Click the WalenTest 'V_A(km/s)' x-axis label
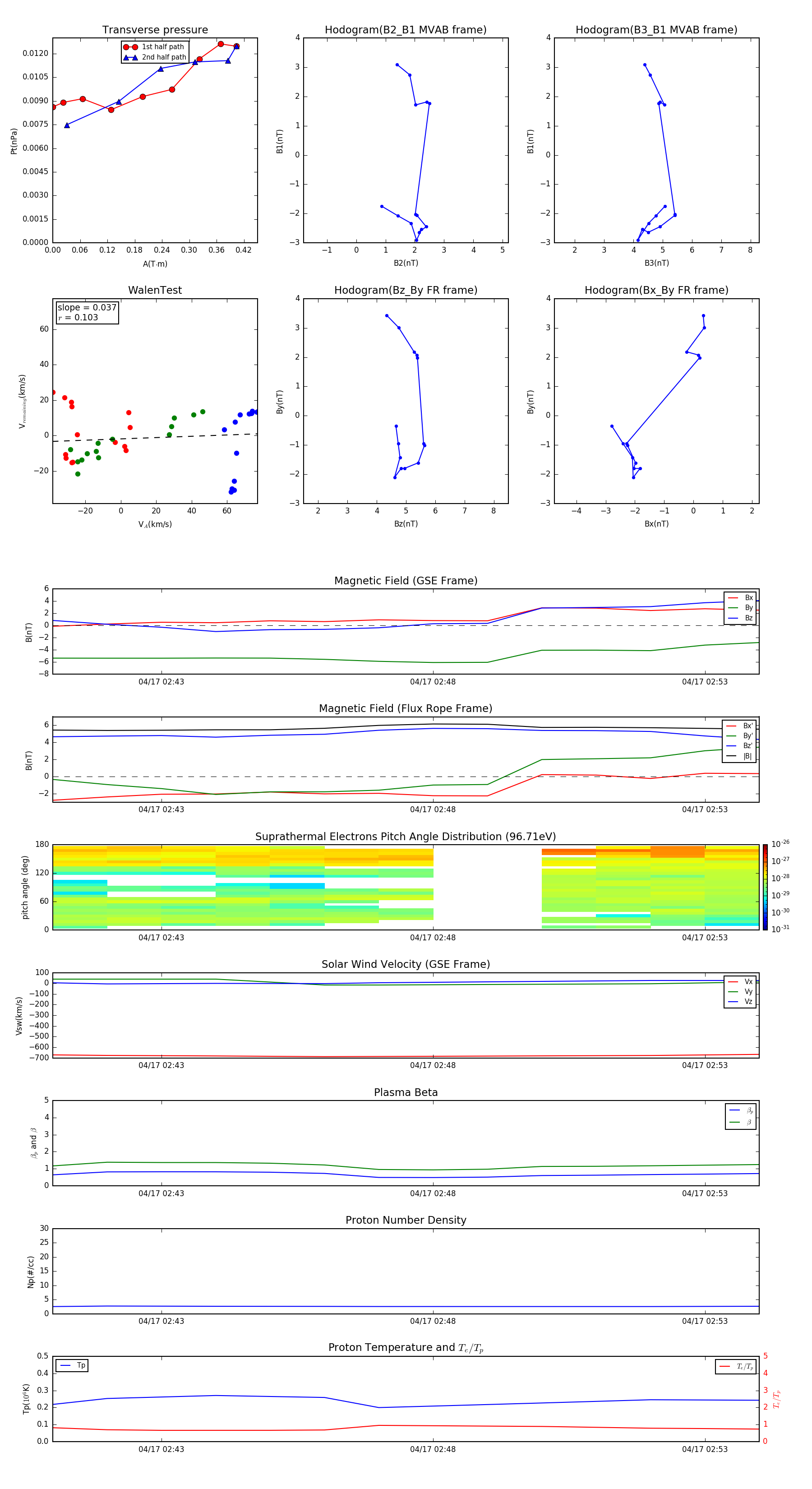 155,524
